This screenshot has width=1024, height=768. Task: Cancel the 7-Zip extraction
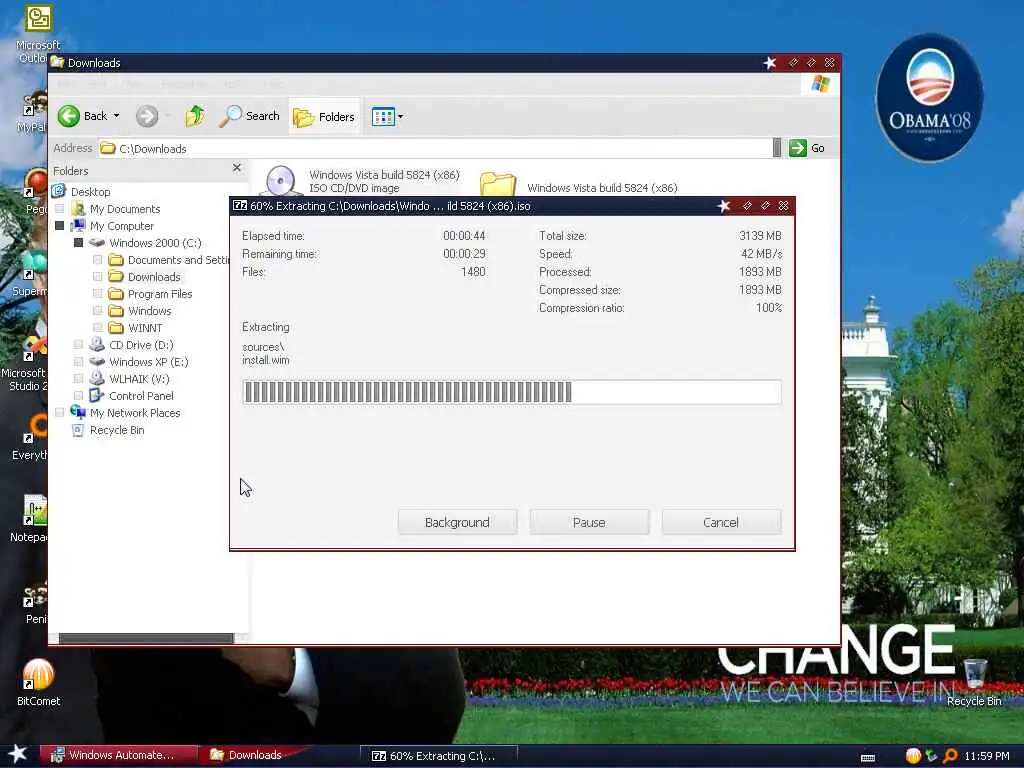pos(721,522)
